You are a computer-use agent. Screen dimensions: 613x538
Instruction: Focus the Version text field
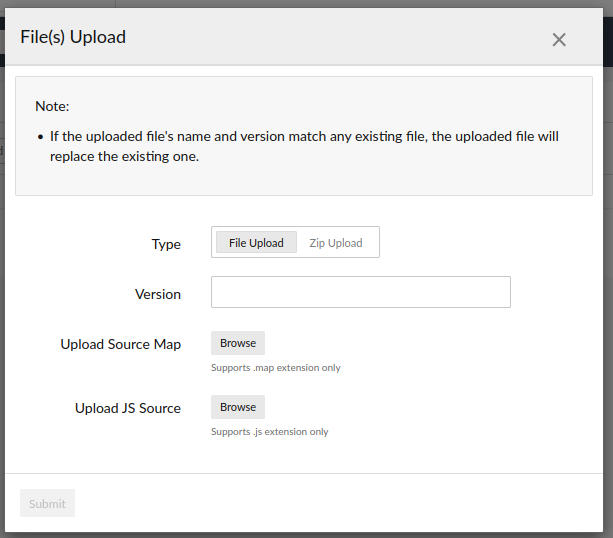(x=360, y=292)
